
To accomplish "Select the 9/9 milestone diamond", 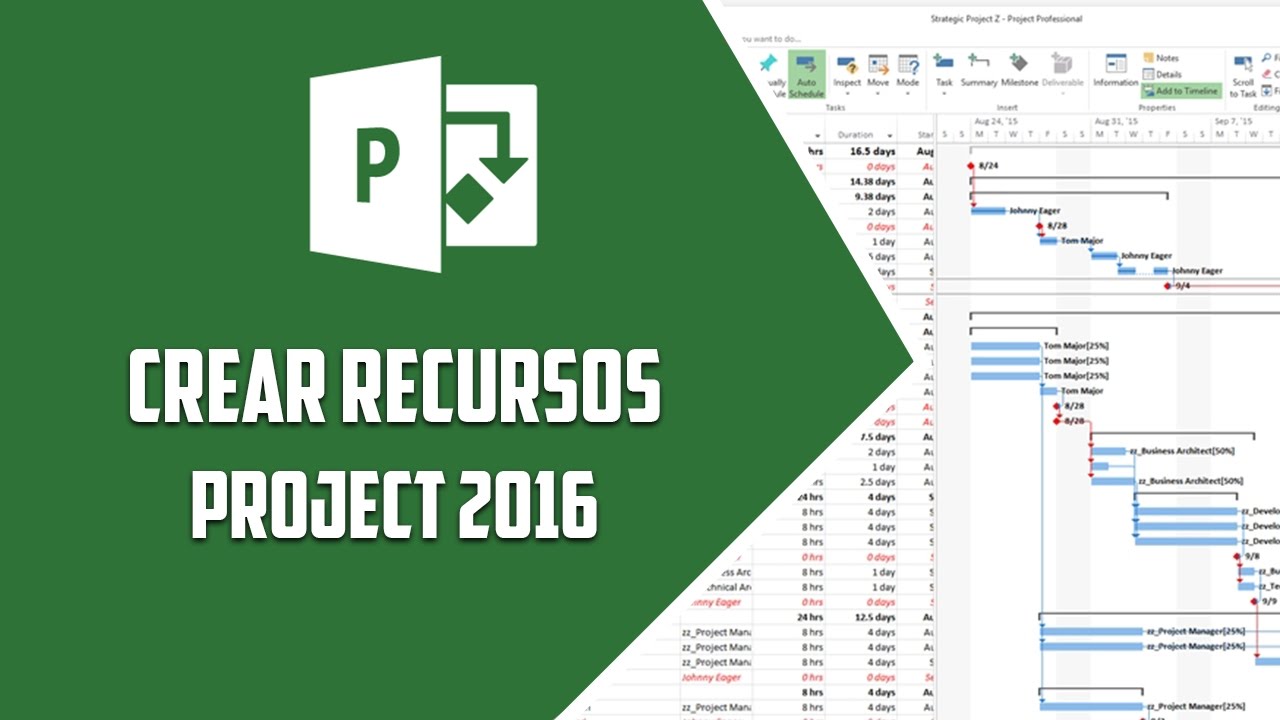I will click(1254, 601).
